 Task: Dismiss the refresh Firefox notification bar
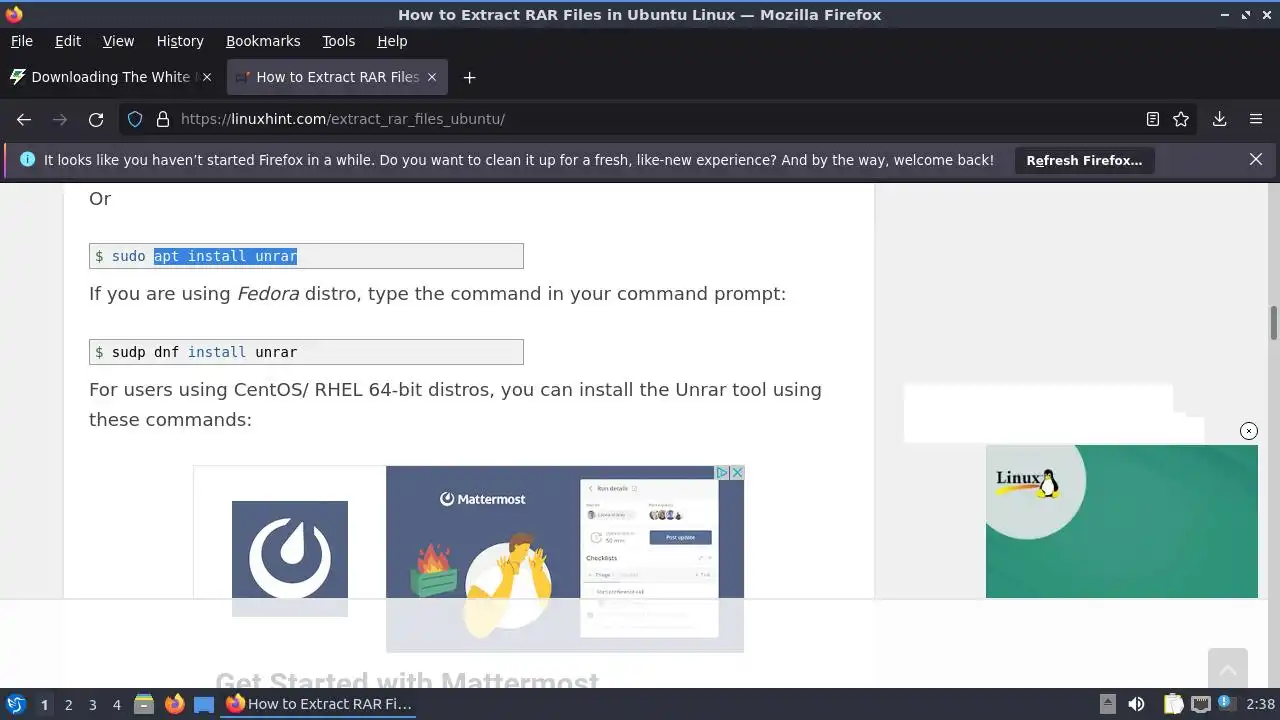coord(1256,159)
